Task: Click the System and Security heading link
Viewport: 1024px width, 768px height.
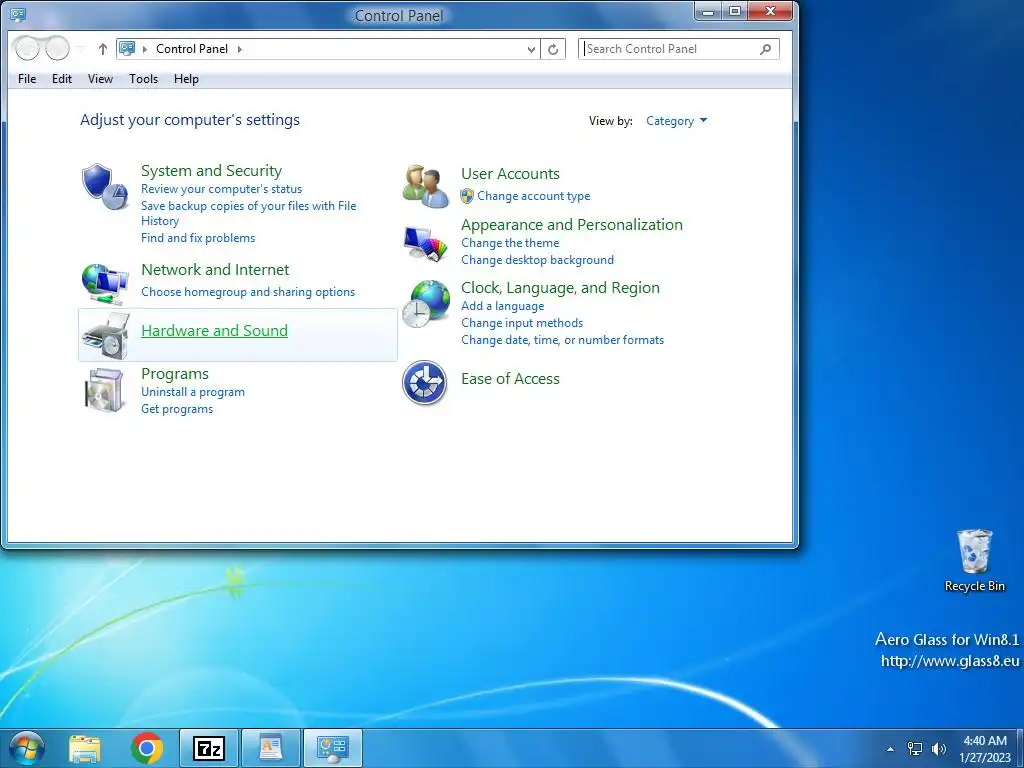Action: [x=212, y=170]
